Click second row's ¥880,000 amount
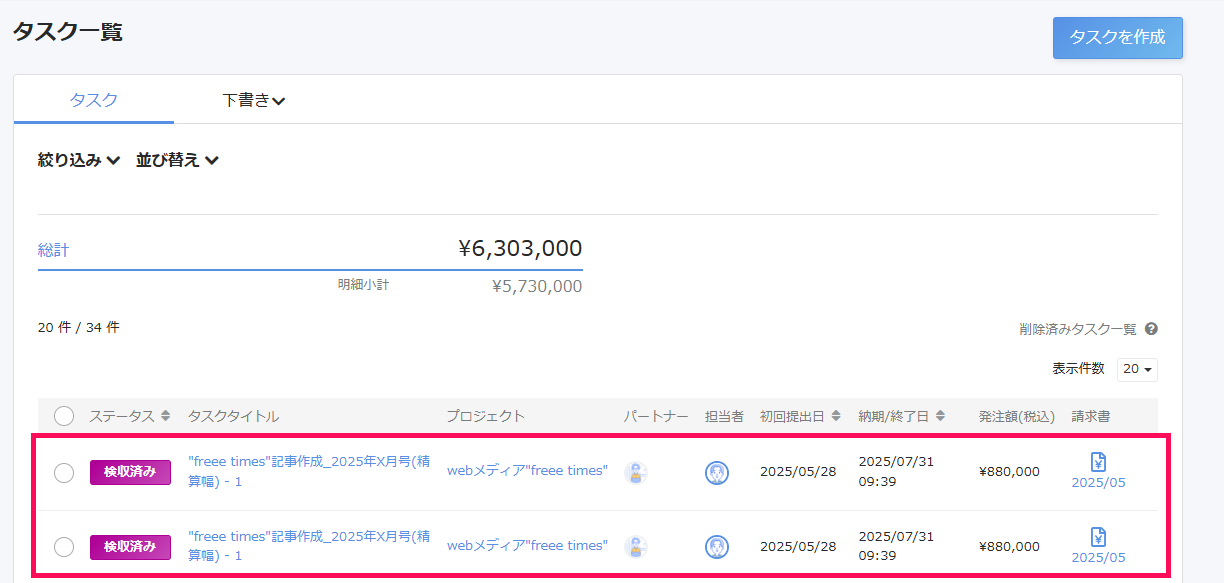 tap(1009, 547)
